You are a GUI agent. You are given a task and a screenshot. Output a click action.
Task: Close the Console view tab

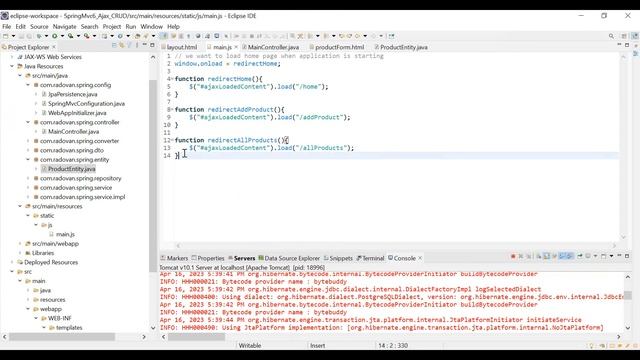420,258
